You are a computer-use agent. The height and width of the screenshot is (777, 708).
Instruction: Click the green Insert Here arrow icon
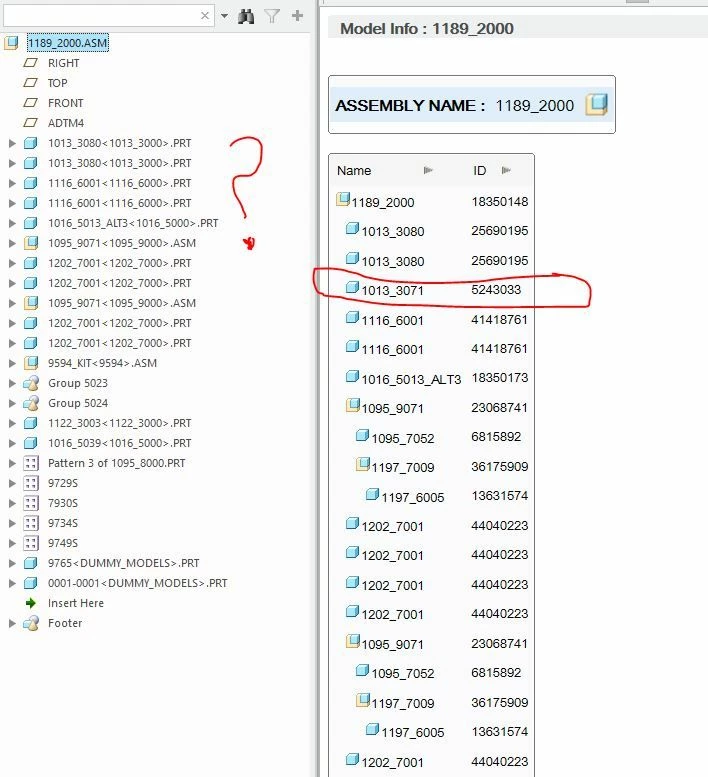(31, 603)
